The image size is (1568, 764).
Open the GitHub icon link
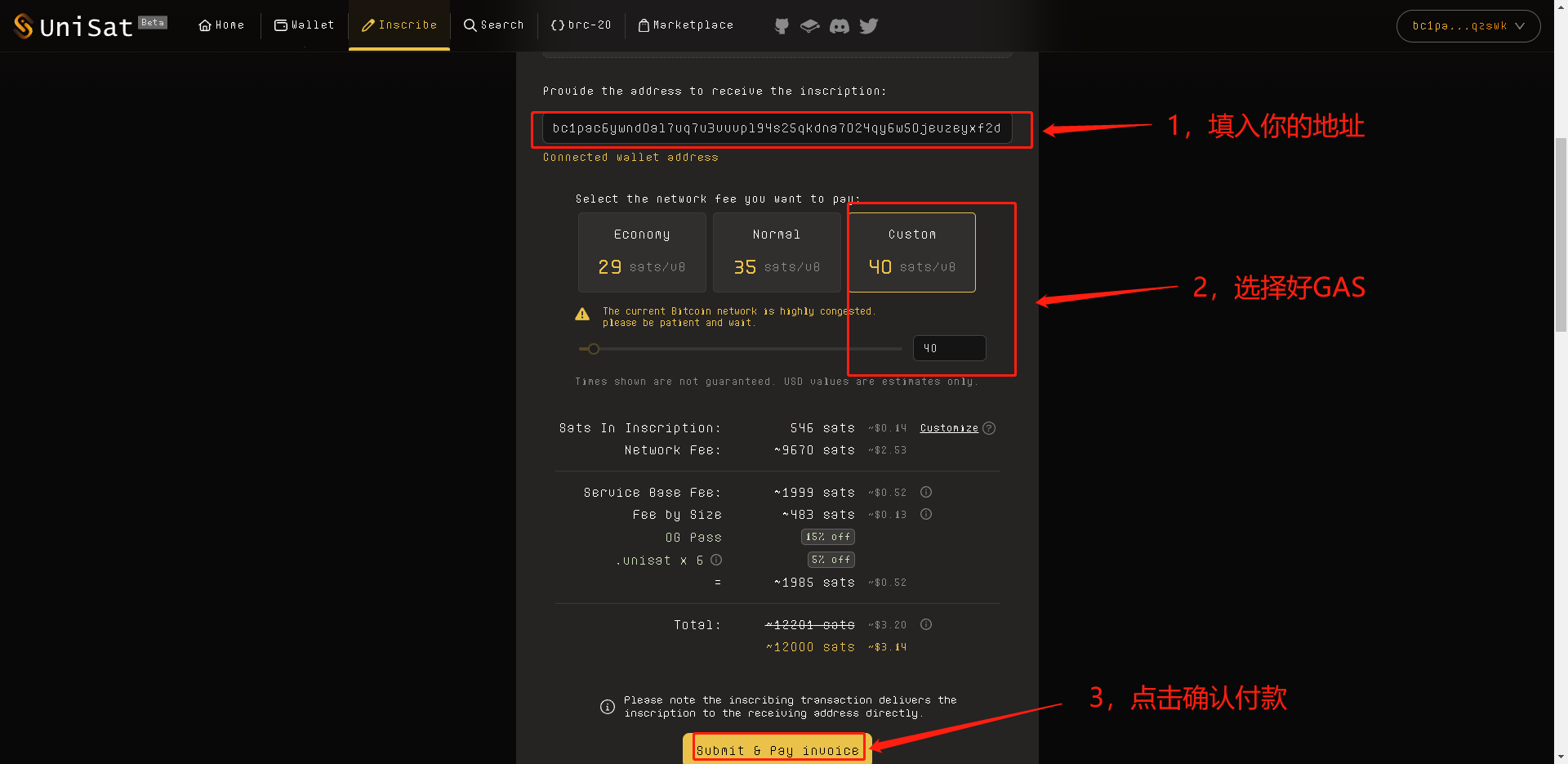(x=782, y=26)
